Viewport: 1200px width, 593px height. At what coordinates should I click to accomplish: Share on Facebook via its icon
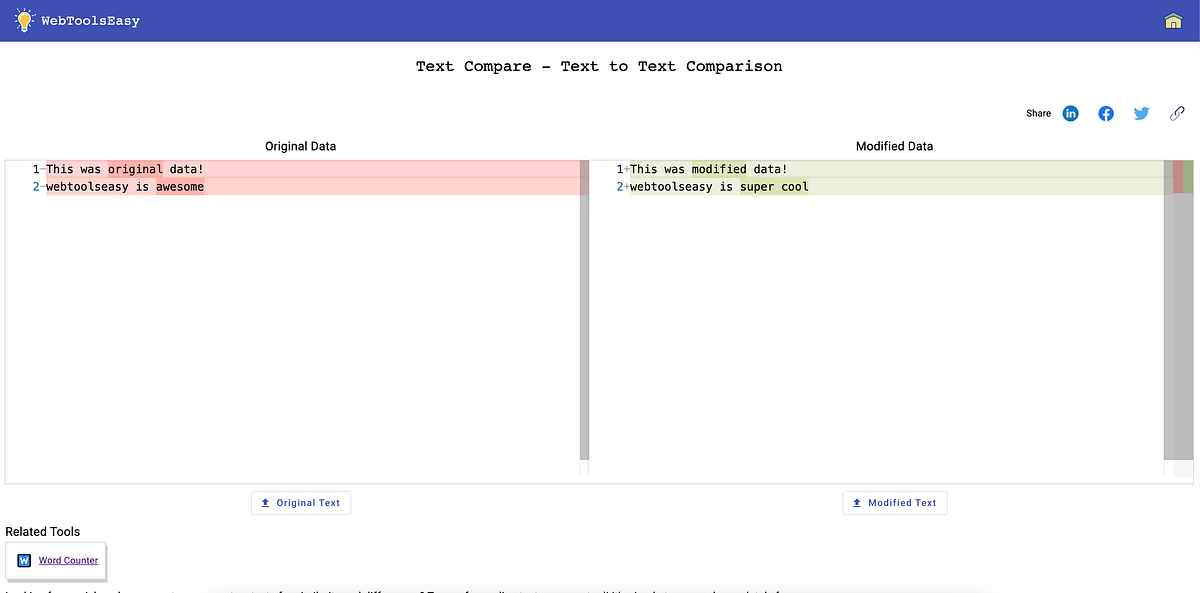1106,113
